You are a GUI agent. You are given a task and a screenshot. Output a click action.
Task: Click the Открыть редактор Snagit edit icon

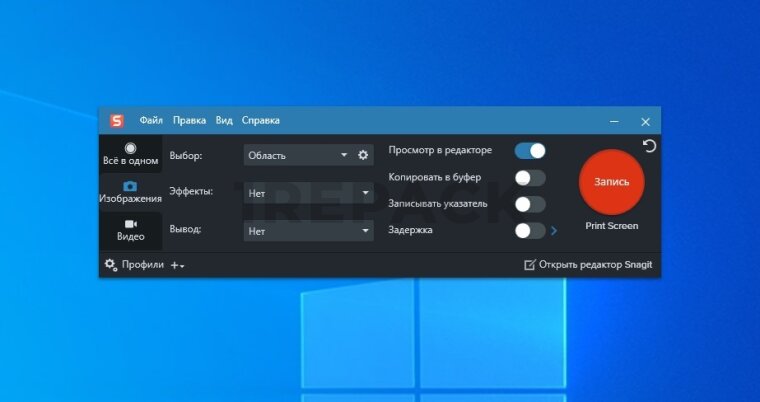530,265
